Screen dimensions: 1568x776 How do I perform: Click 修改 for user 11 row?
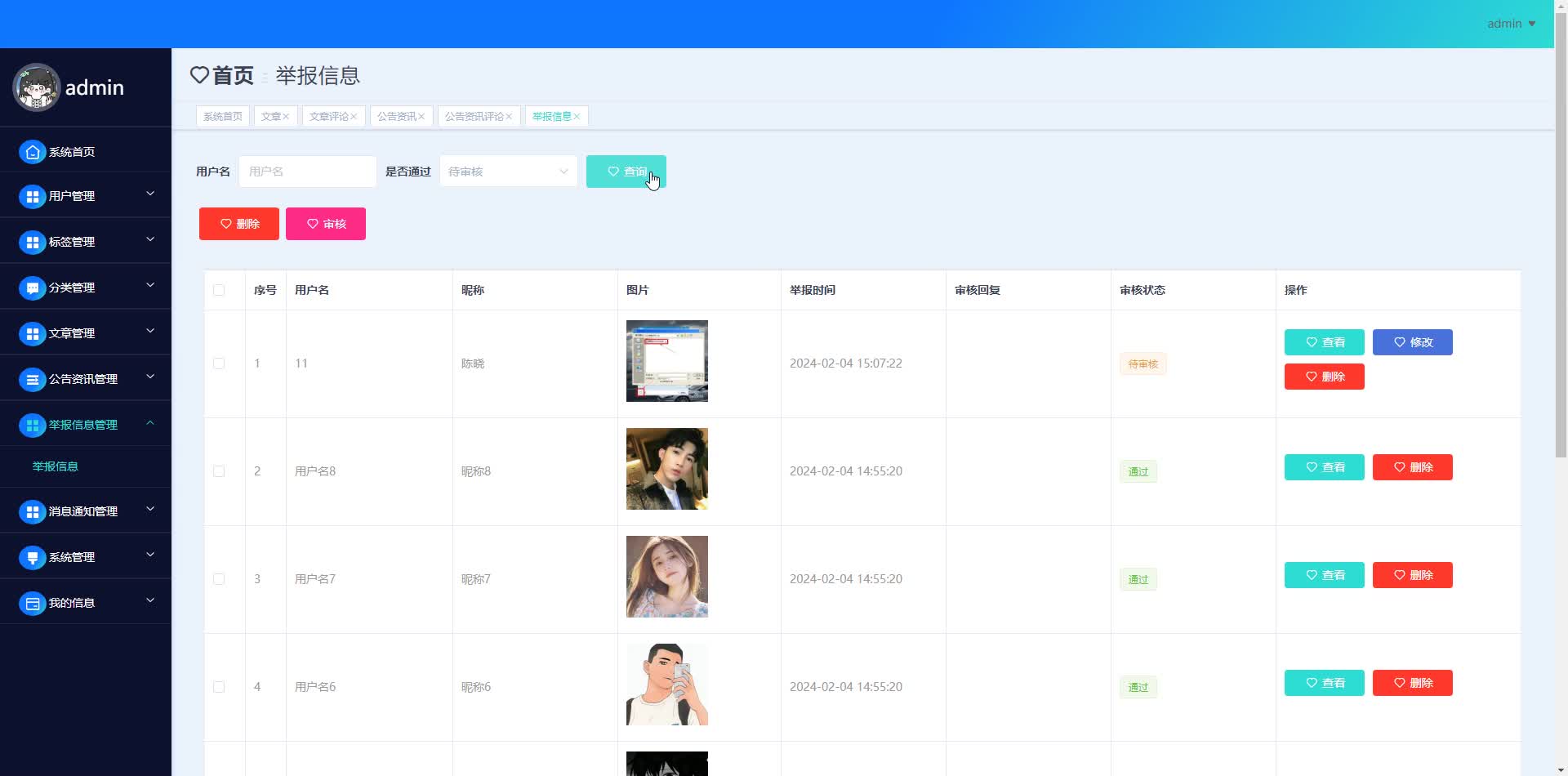(x=1413, y=342)
